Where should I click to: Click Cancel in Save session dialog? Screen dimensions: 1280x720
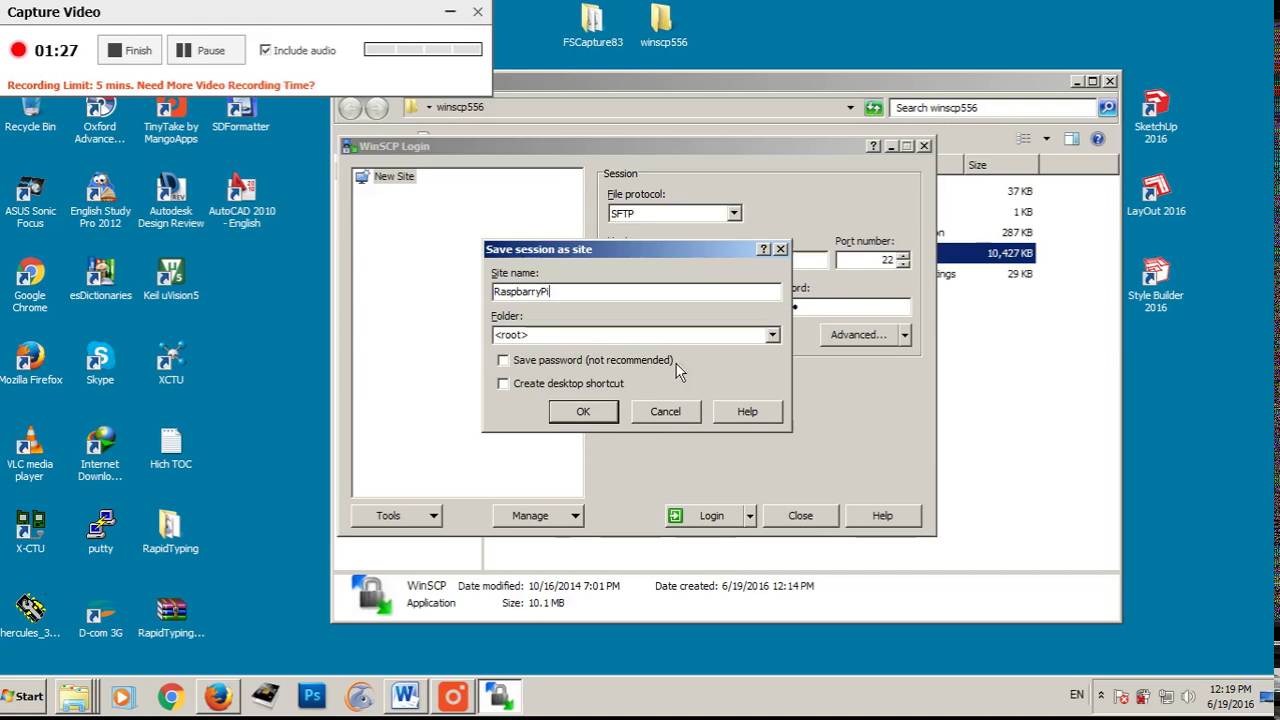click(665, 411)
